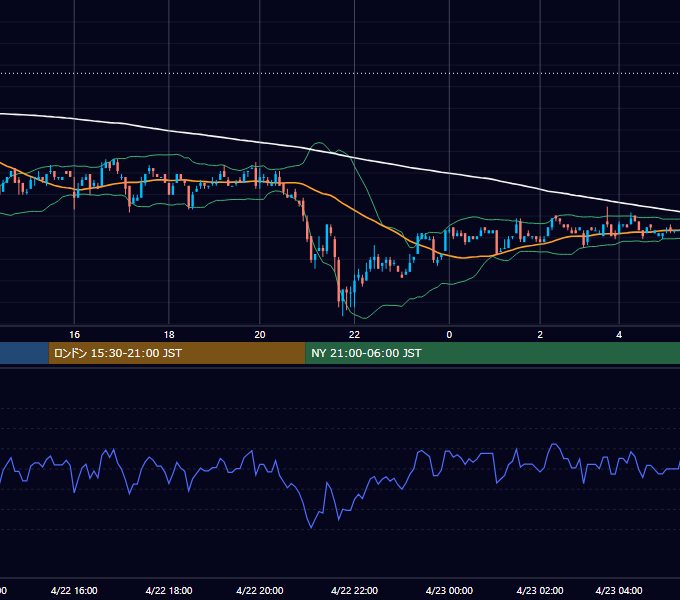This screenshot has width=680, height=600.
Task: Click the ロンドン 15:30-21:00 JST session bar
Action: tap(177, 353)
